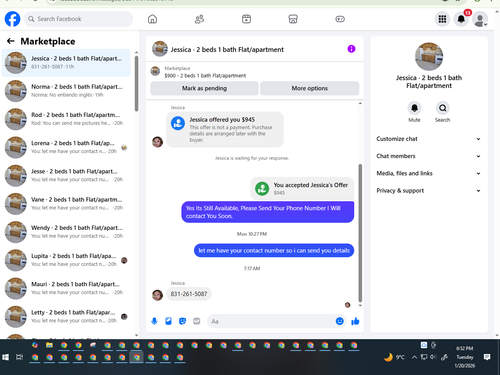Expand Media, files and links section

429,173
